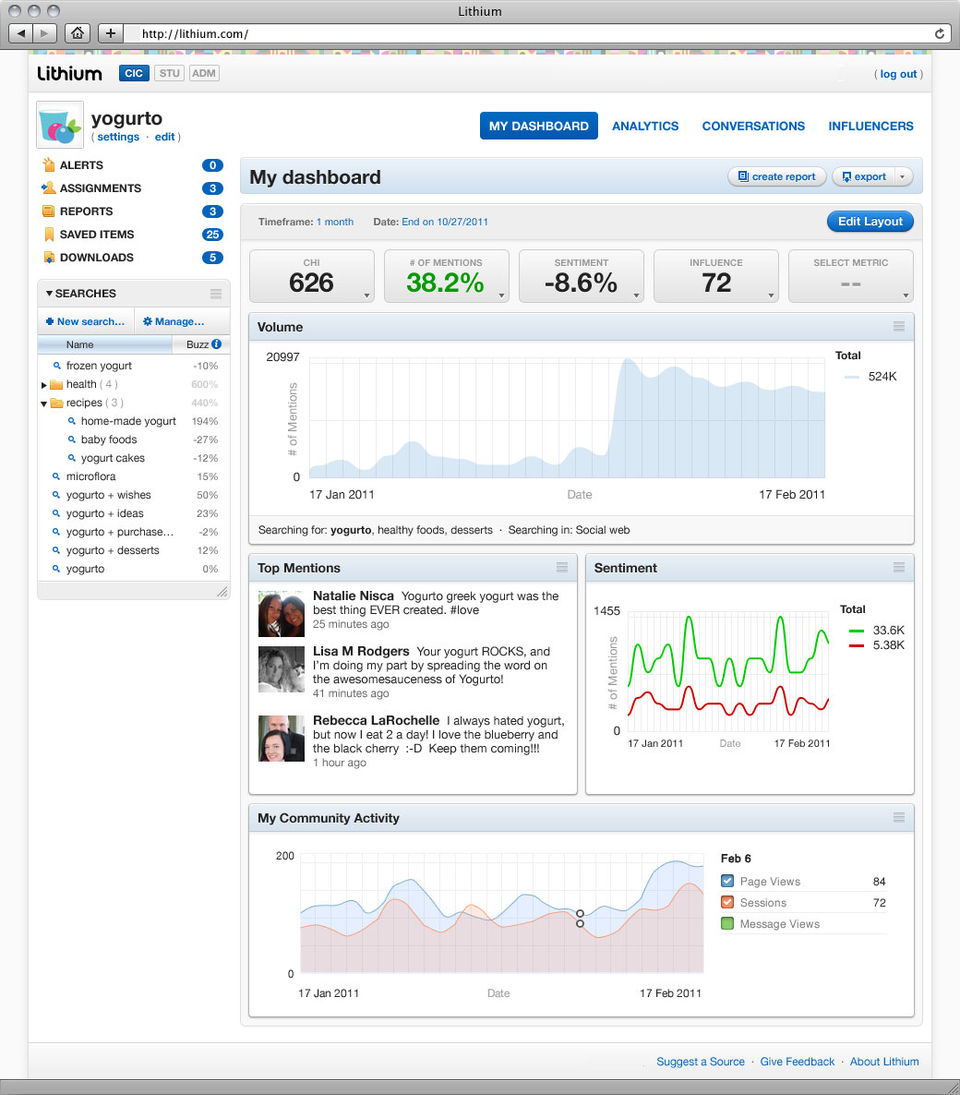Image resolution: width=960 pixels, height=1095 pixels.
Task: Click the About Lithium link
Action: click(x=885, y=1061)
